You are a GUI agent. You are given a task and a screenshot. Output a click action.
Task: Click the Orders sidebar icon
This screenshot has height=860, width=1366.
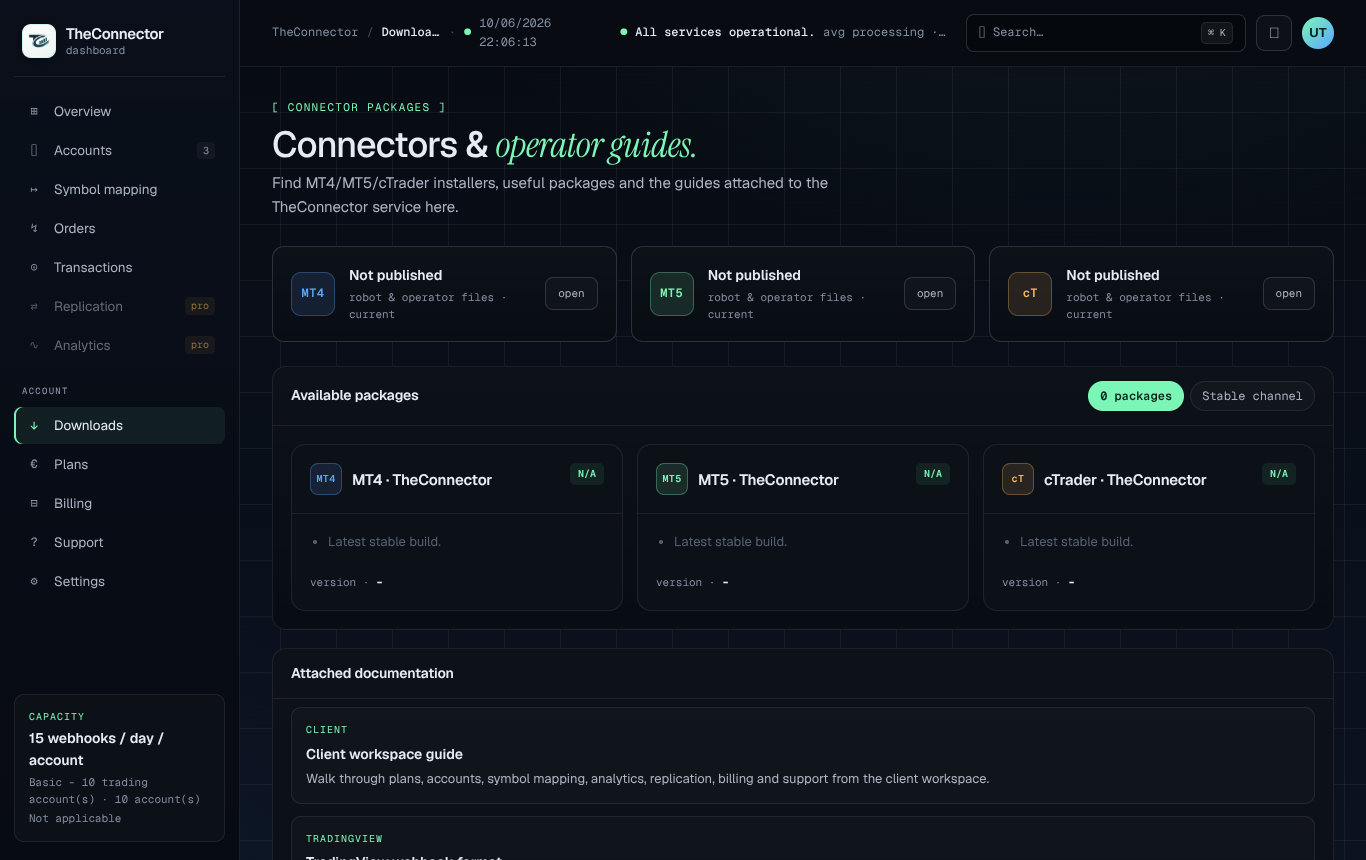click(x=34, y=228)
